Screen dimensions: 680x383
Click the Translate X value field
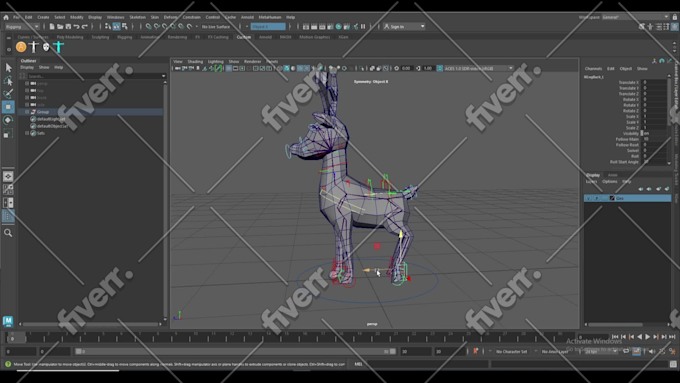pyautogui.click(x=655, y=82)
